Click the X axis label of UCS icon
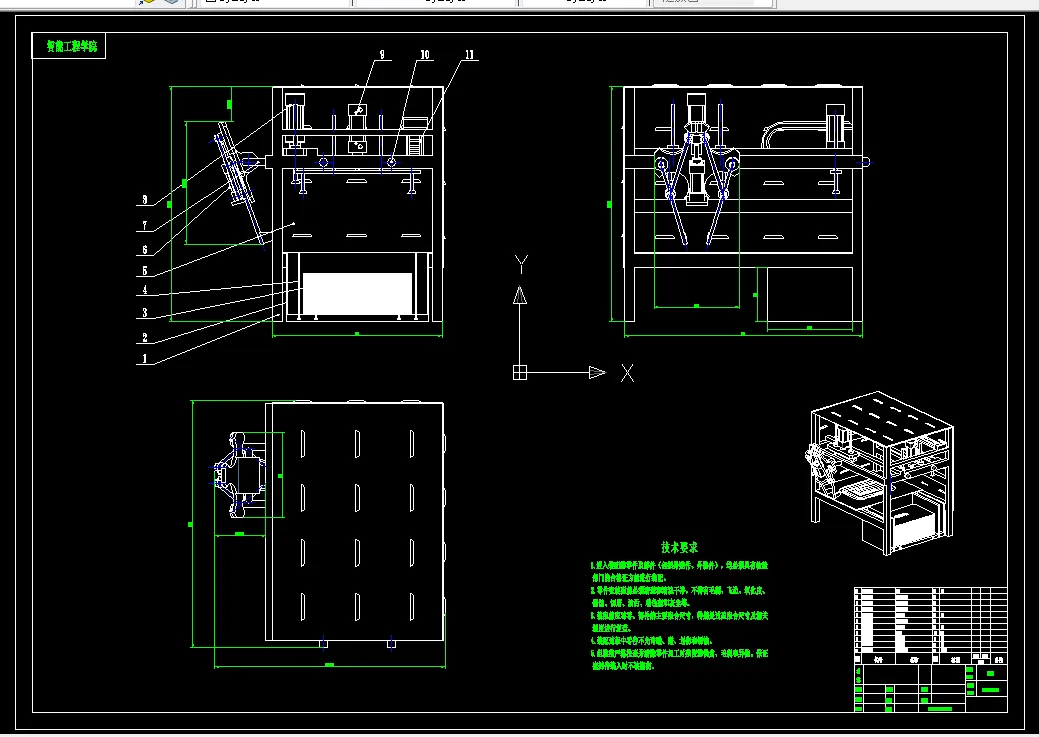Image resolution: width=1039 pixels, height=737 pixels. [628, 373]
